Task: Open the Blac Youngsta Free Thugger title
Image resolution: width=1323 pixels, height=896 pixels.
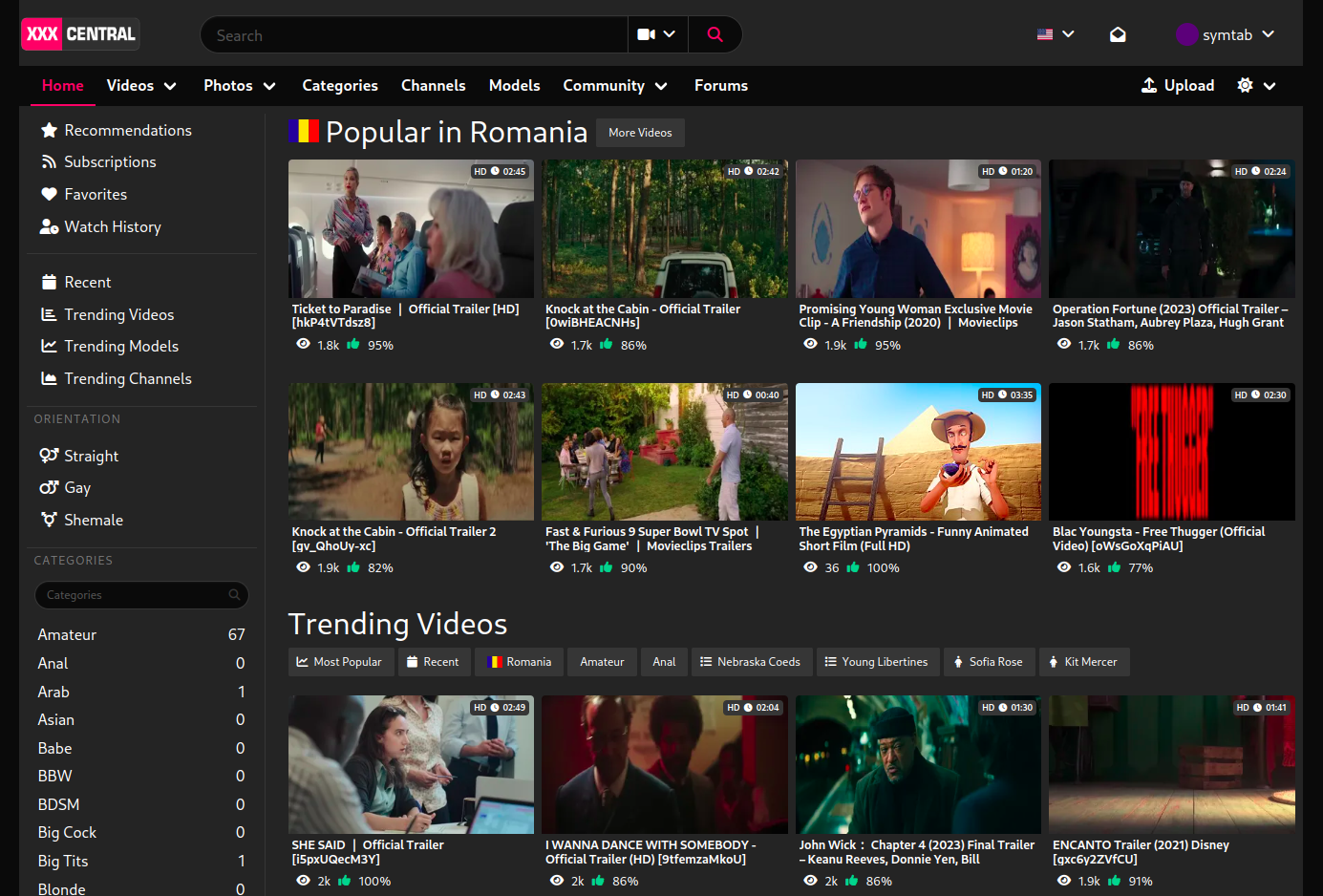Action: (x=1159, y=539)
